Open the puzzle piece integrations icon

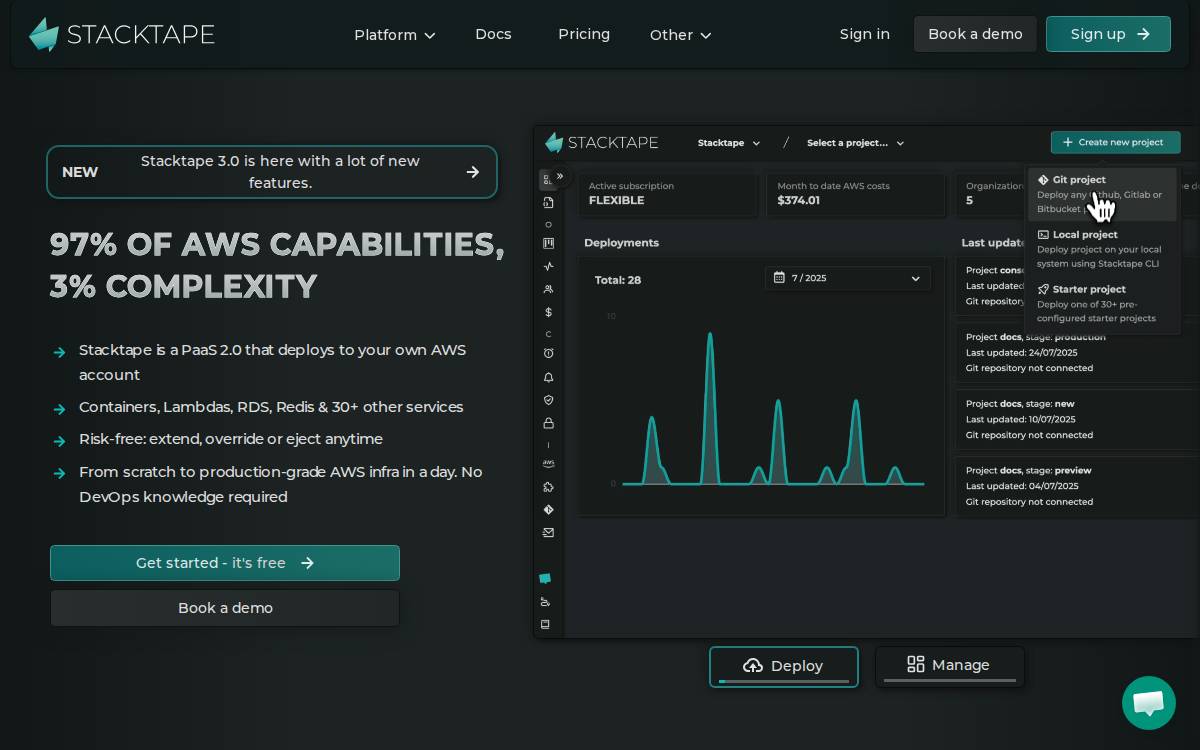coord(548,487)
